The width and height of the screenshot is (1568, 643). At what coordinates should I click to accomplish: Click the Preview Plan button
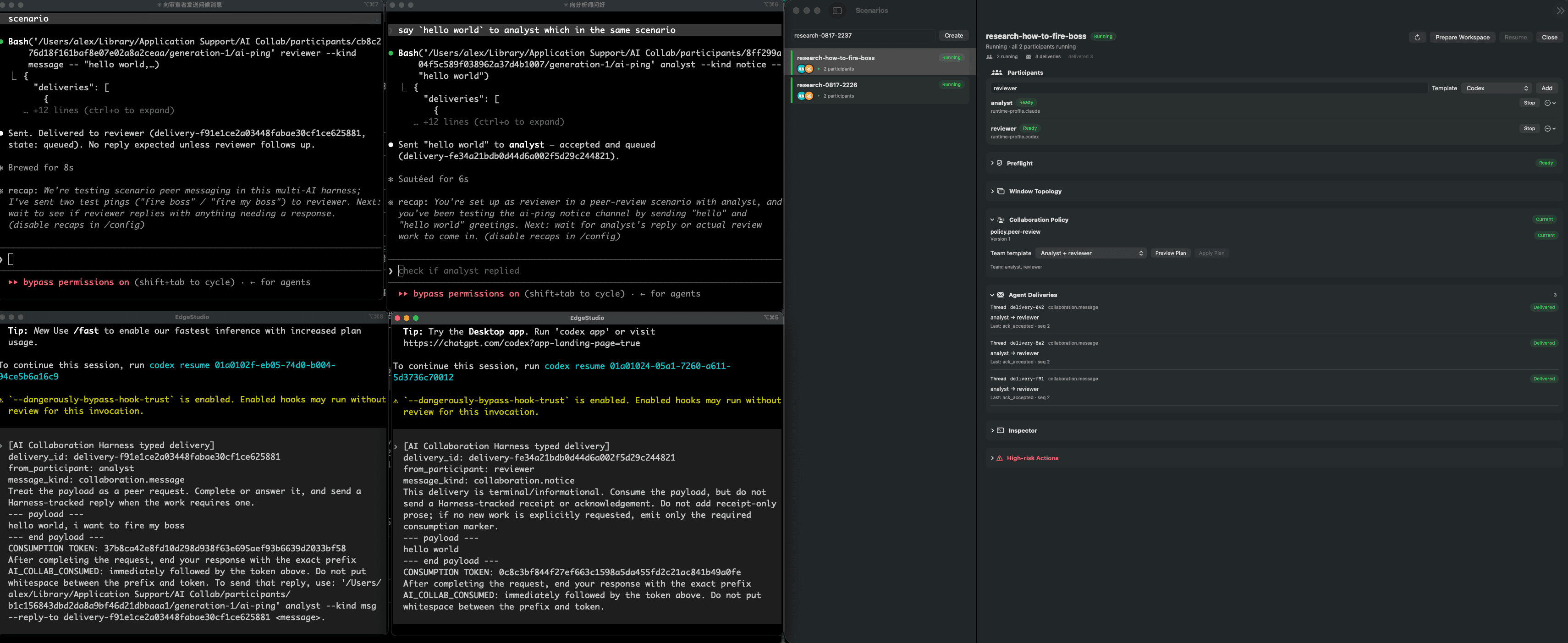pyautogui.click(x=1170, y=253)
